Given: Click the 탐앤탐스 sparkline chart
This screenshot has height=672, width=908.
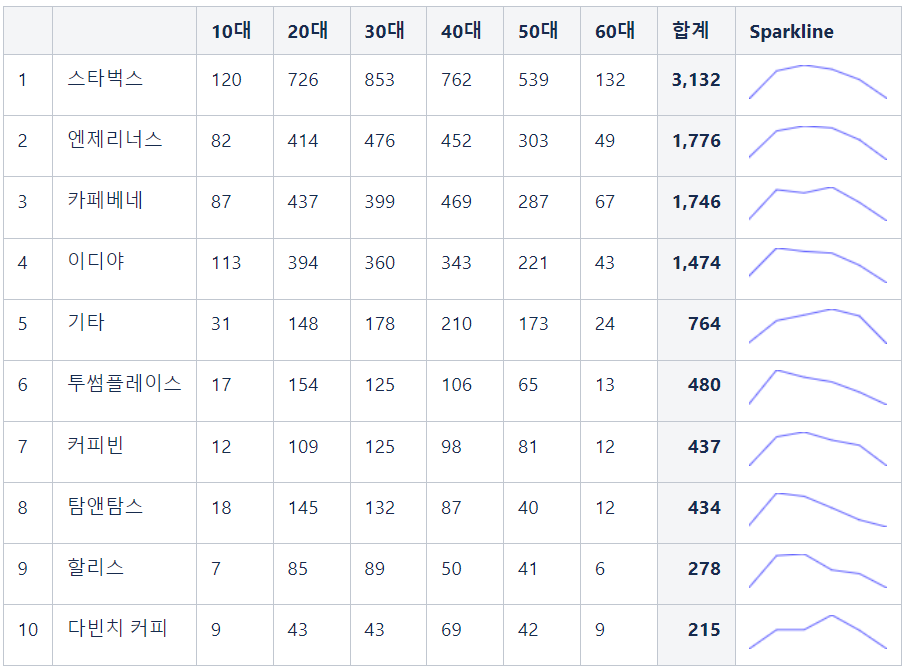Looking at the screenshot, I should (x=818, y=510).
